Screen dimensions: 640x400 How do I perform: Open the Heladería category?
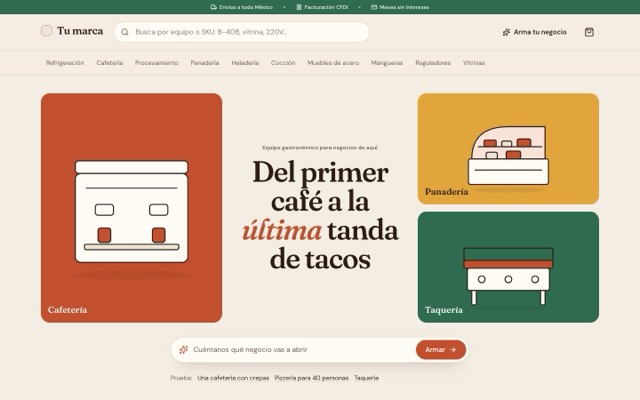pos(245,62)
